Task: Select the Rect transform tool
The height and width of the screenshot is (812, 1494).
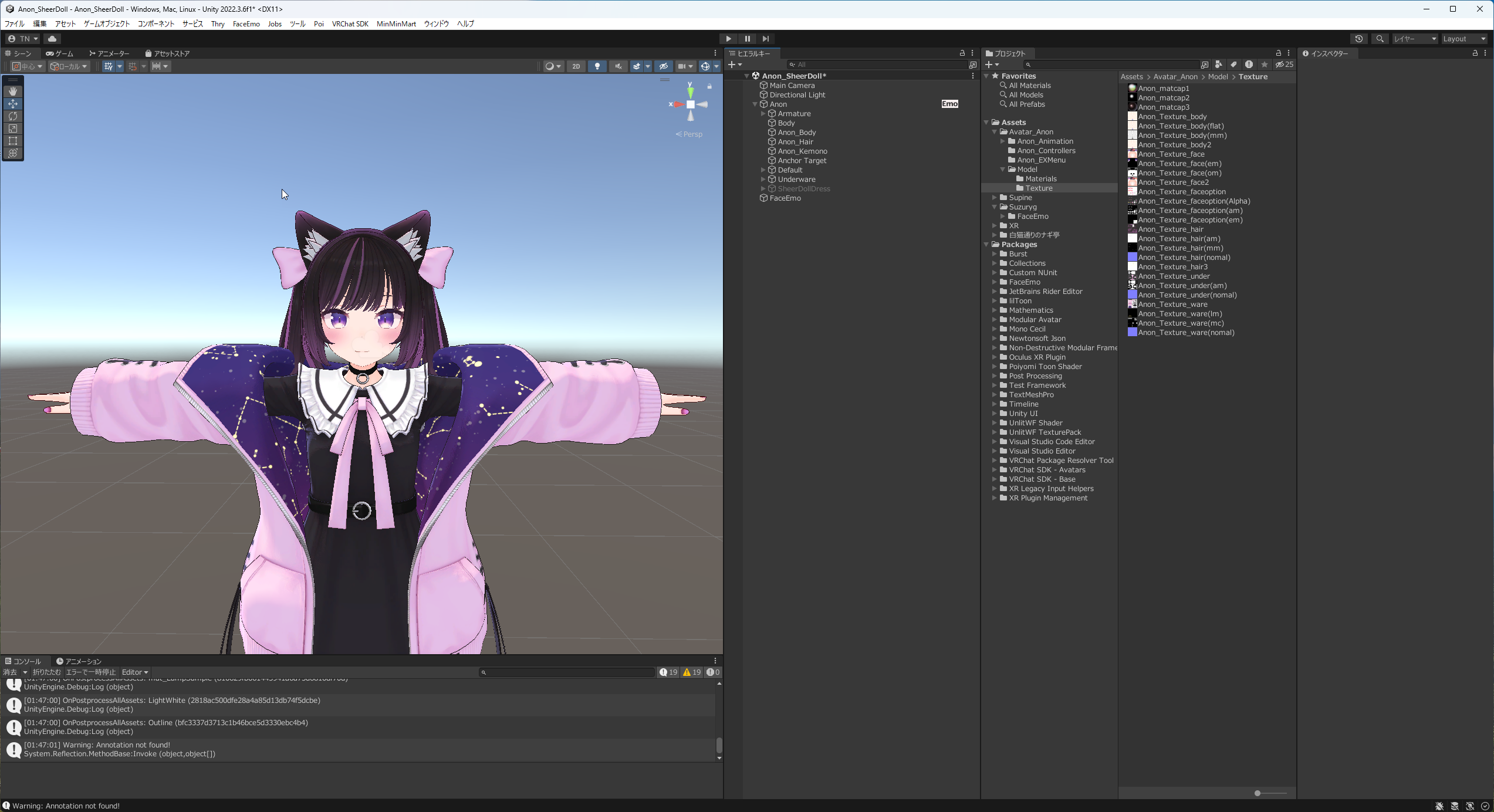Action: pos(13,141)
